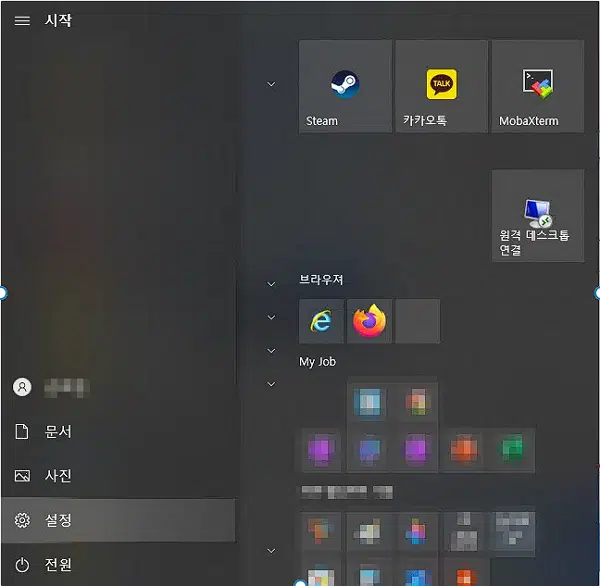Select the My Job group title
This screenshot has width=600, height=586.
coord(317,362)
